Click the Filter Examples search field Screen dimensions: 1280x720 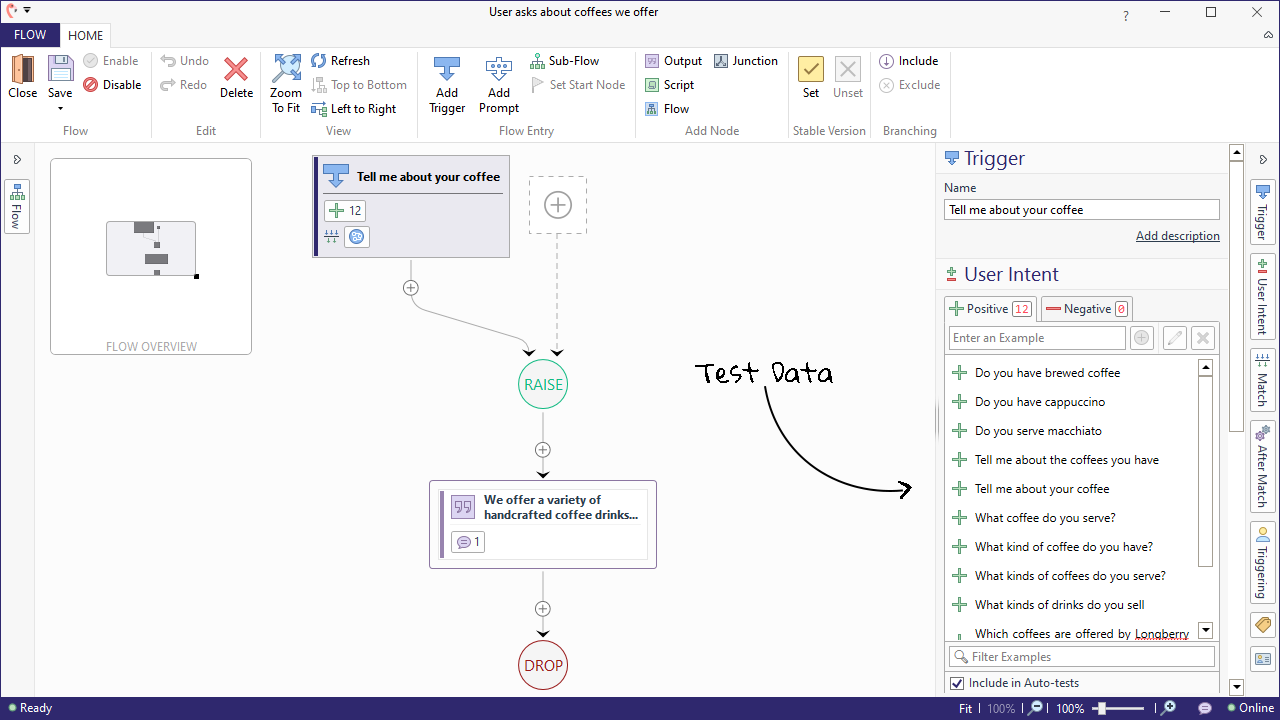click(x=1081, y=657)
